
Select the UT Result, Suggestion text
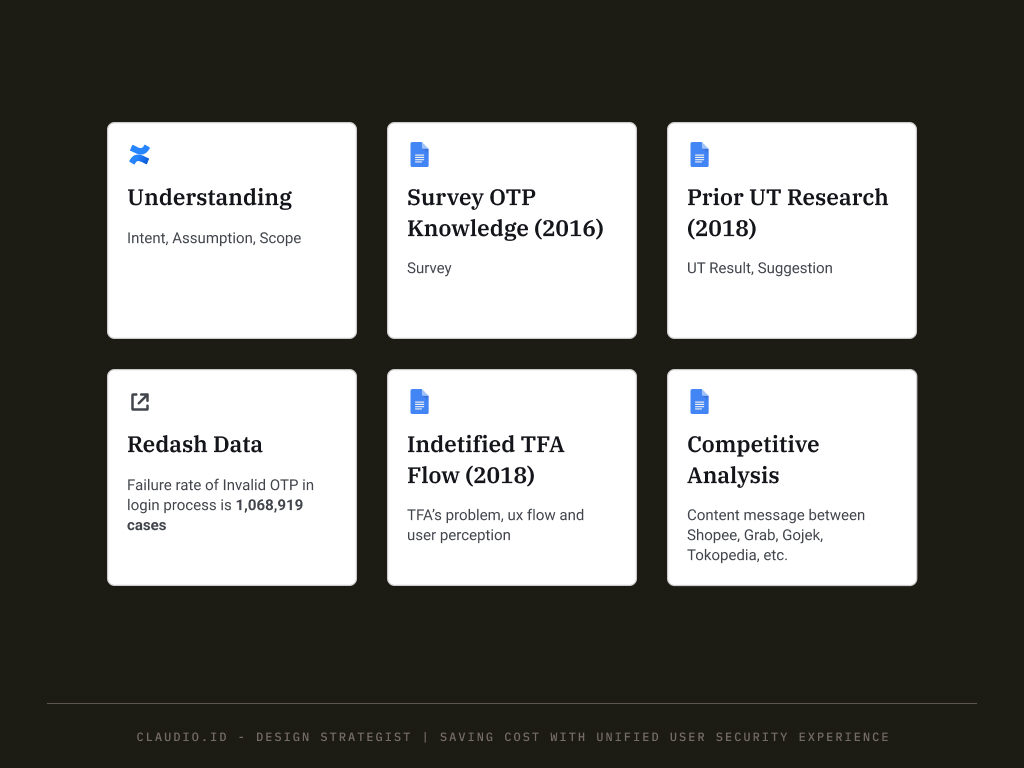point(760,268)
